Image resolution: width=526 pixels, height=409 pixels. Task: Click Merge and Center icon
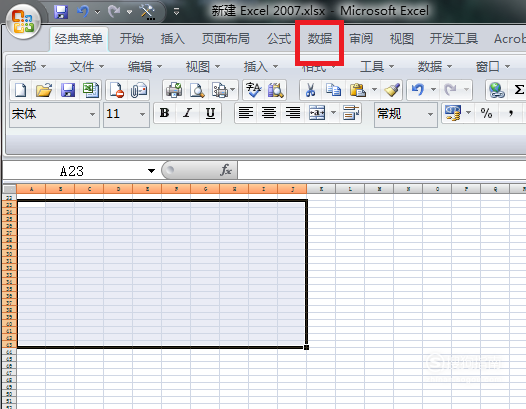(x=317, y=113)
